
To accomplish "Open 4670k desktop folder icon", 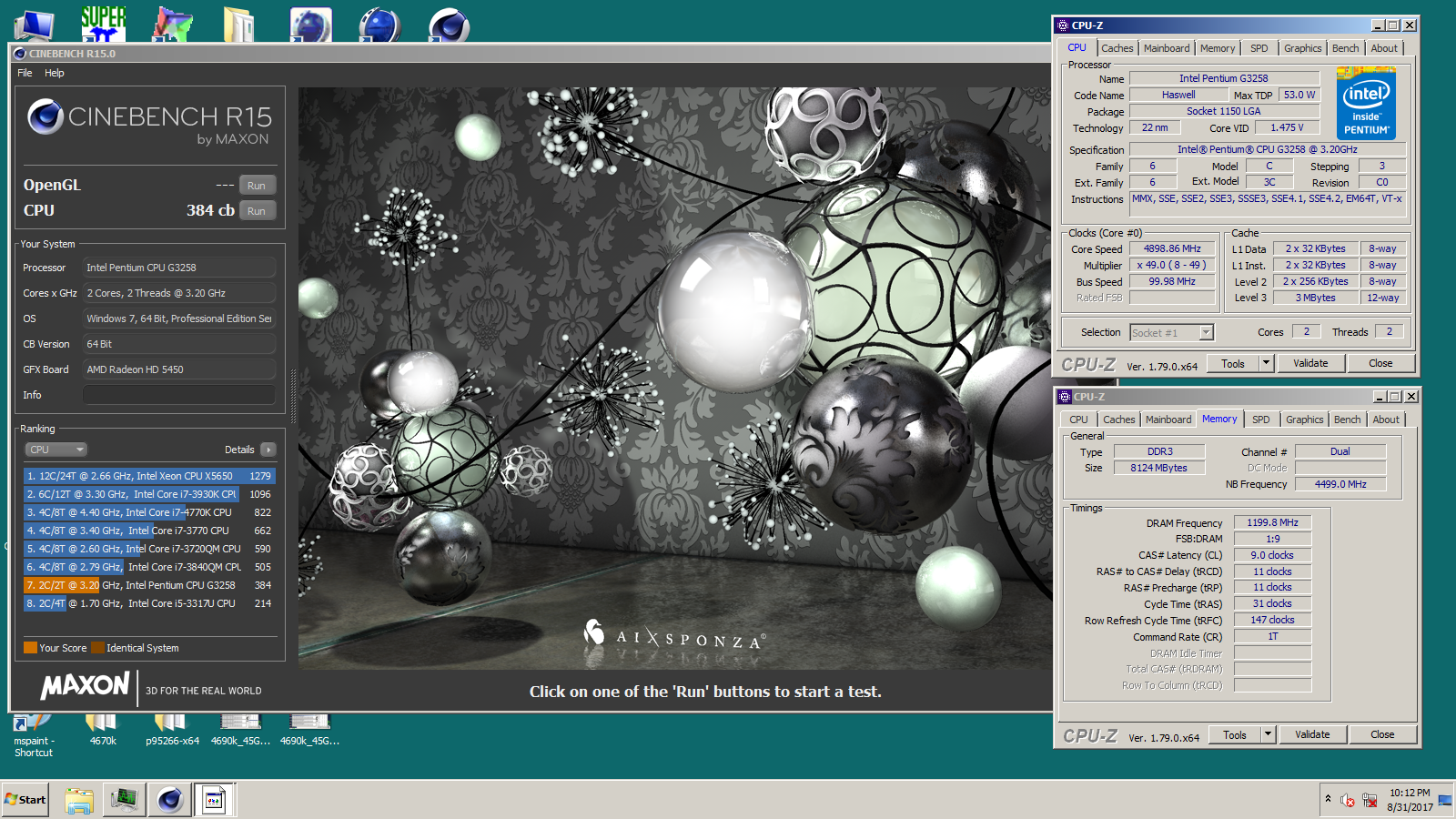I will [x=103, y=731].
